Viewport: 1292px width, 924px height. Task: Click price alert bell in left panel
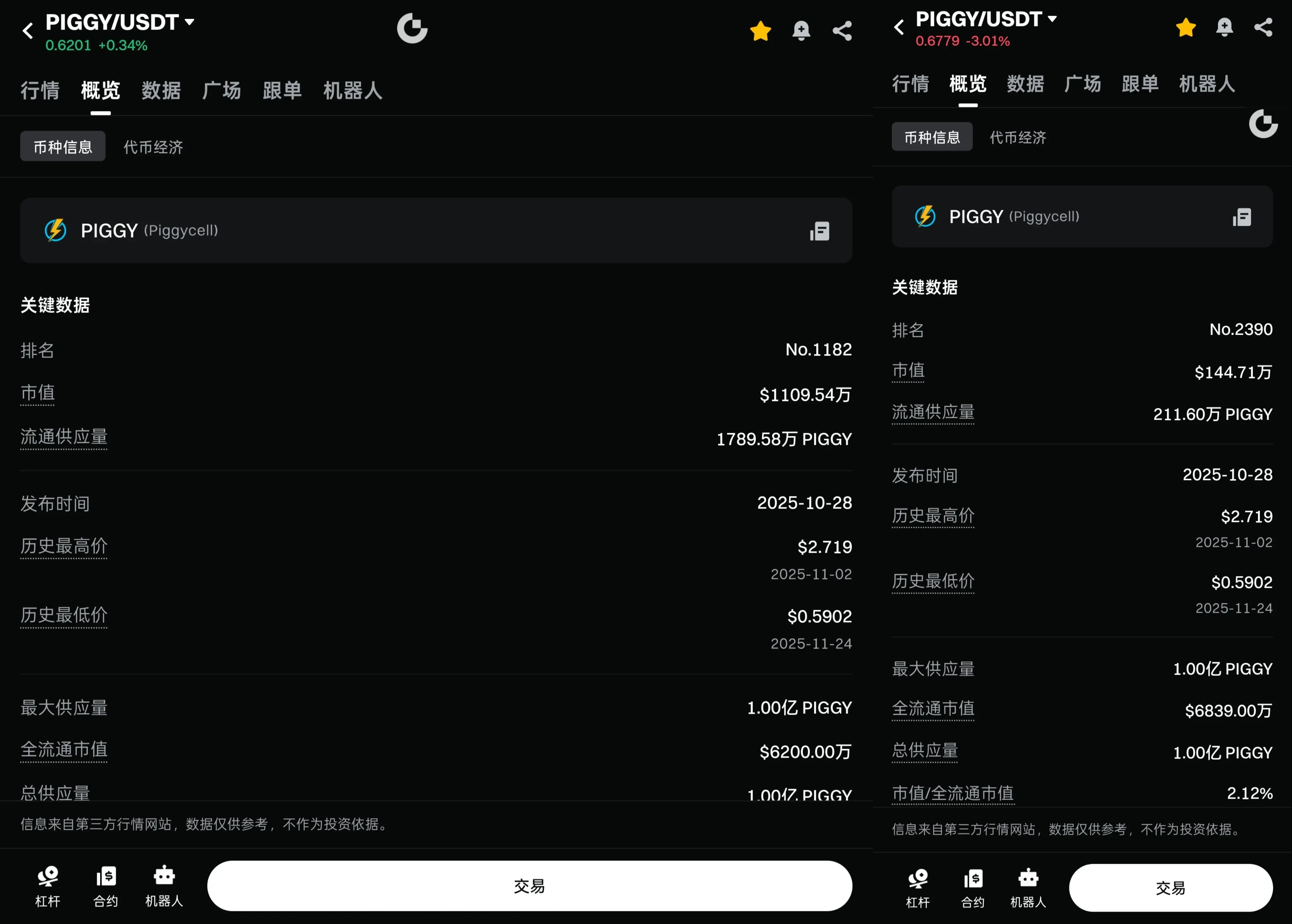coord(801,31)
